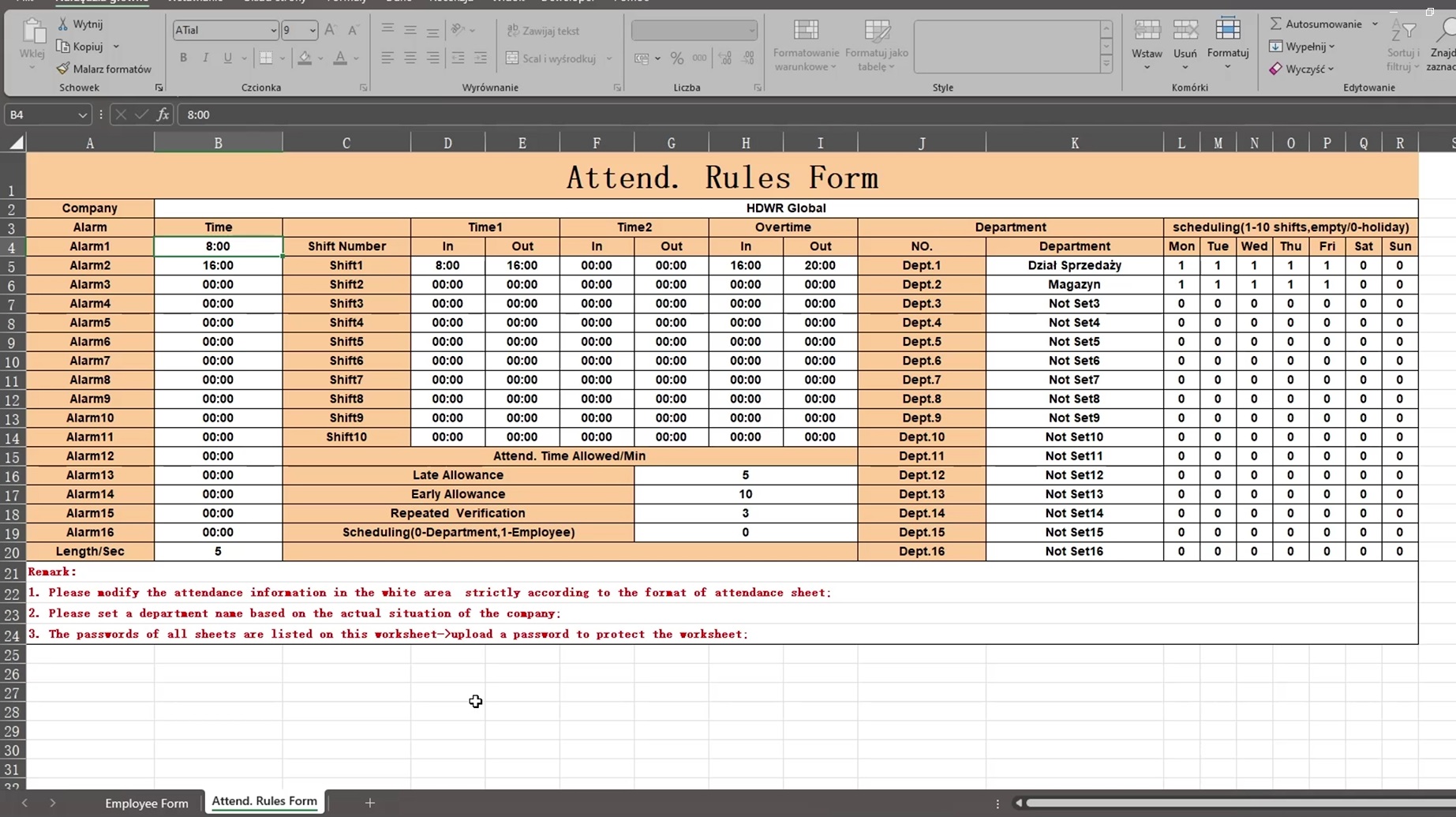Cancel formula entry with X icon
1456x817 pixels.
click(121, 114)
